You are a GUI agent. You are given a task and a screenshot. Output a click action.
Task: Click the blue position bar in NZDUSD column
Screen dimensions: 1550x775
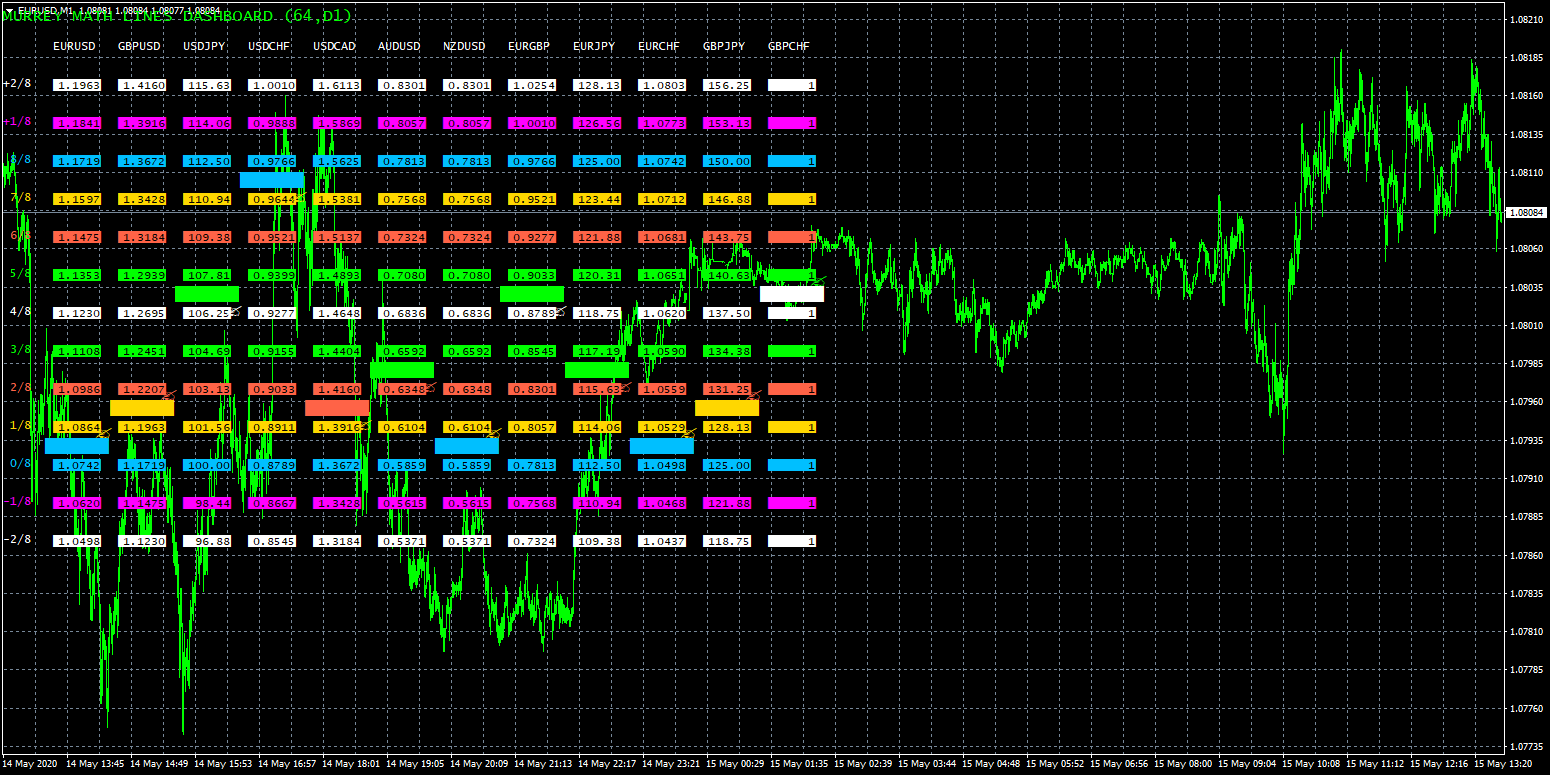(467, 446)
